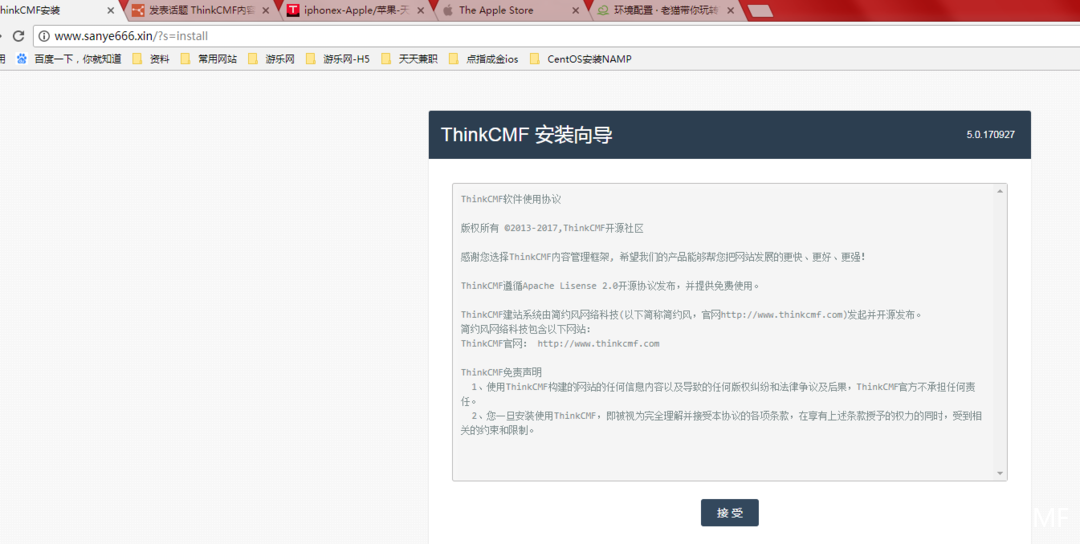Open the 点指成金ios bookmark folder
The height and width of the screenshot is (544, 1080).
(484, 59)
